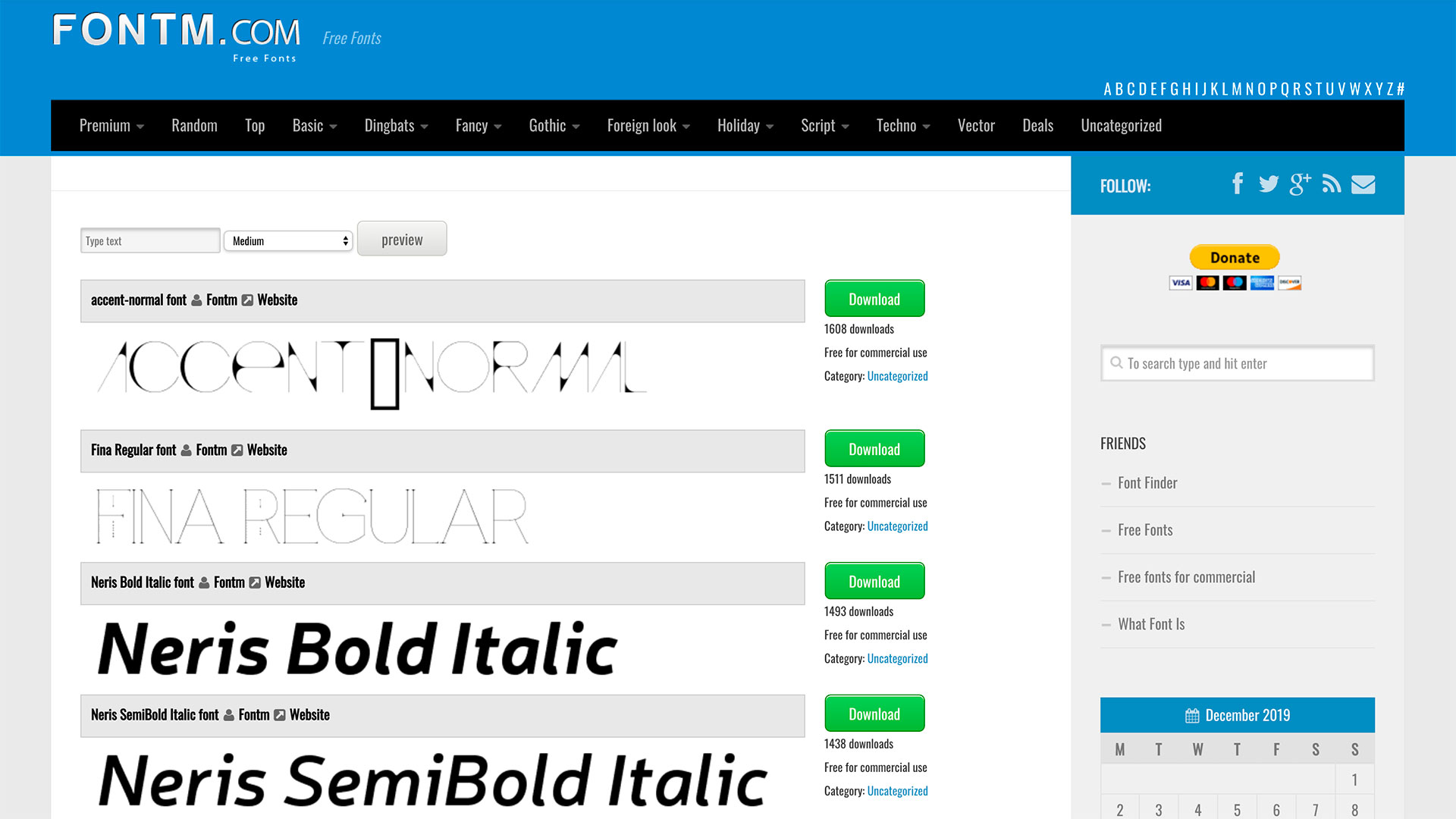Select the Medium size dropdown
This screenshot has width=1456, height=819.
(287, 240)
